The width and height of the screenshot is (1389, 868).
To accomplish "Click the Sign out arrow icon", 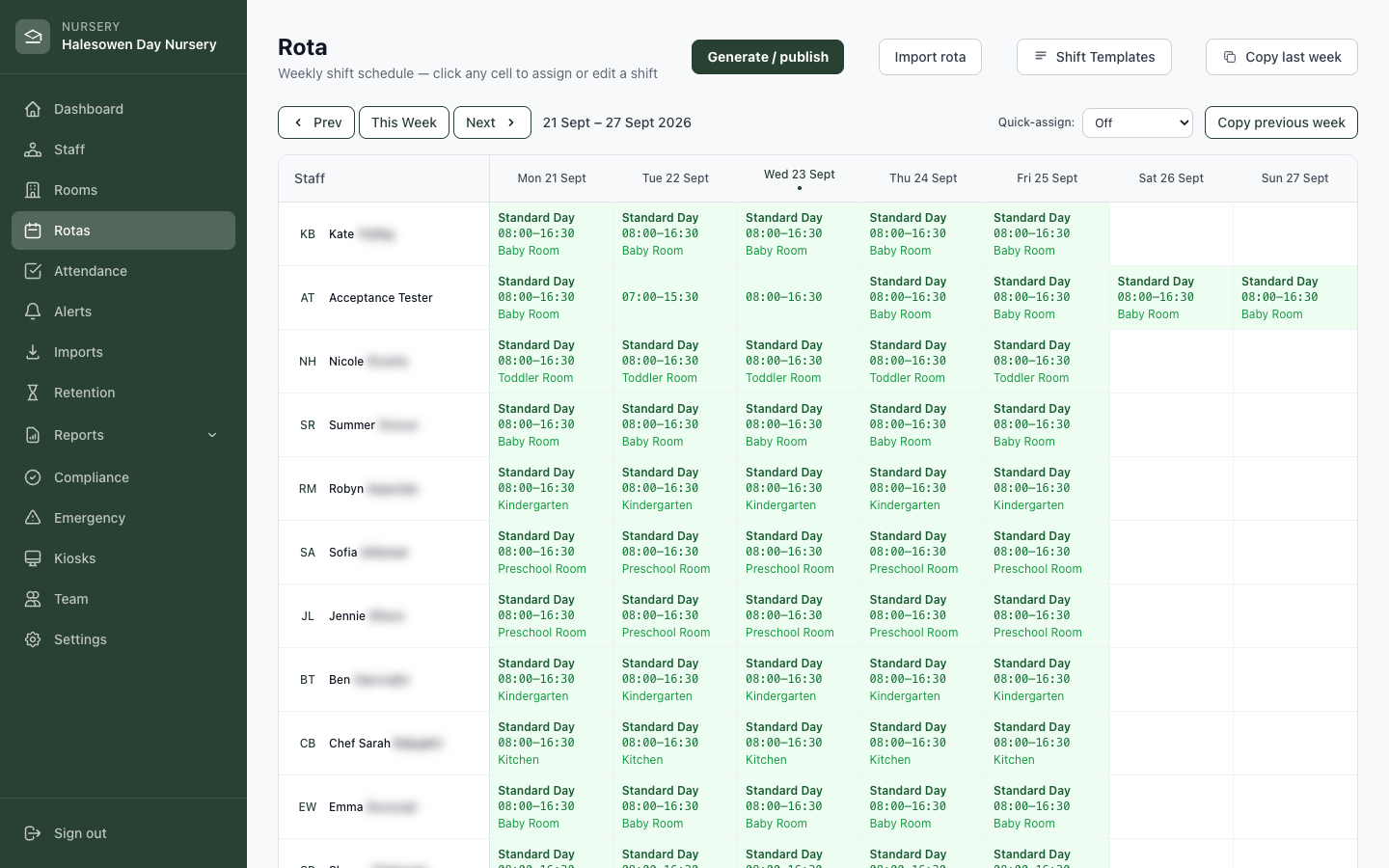I will pyautogui.click(x=33, y=833).
